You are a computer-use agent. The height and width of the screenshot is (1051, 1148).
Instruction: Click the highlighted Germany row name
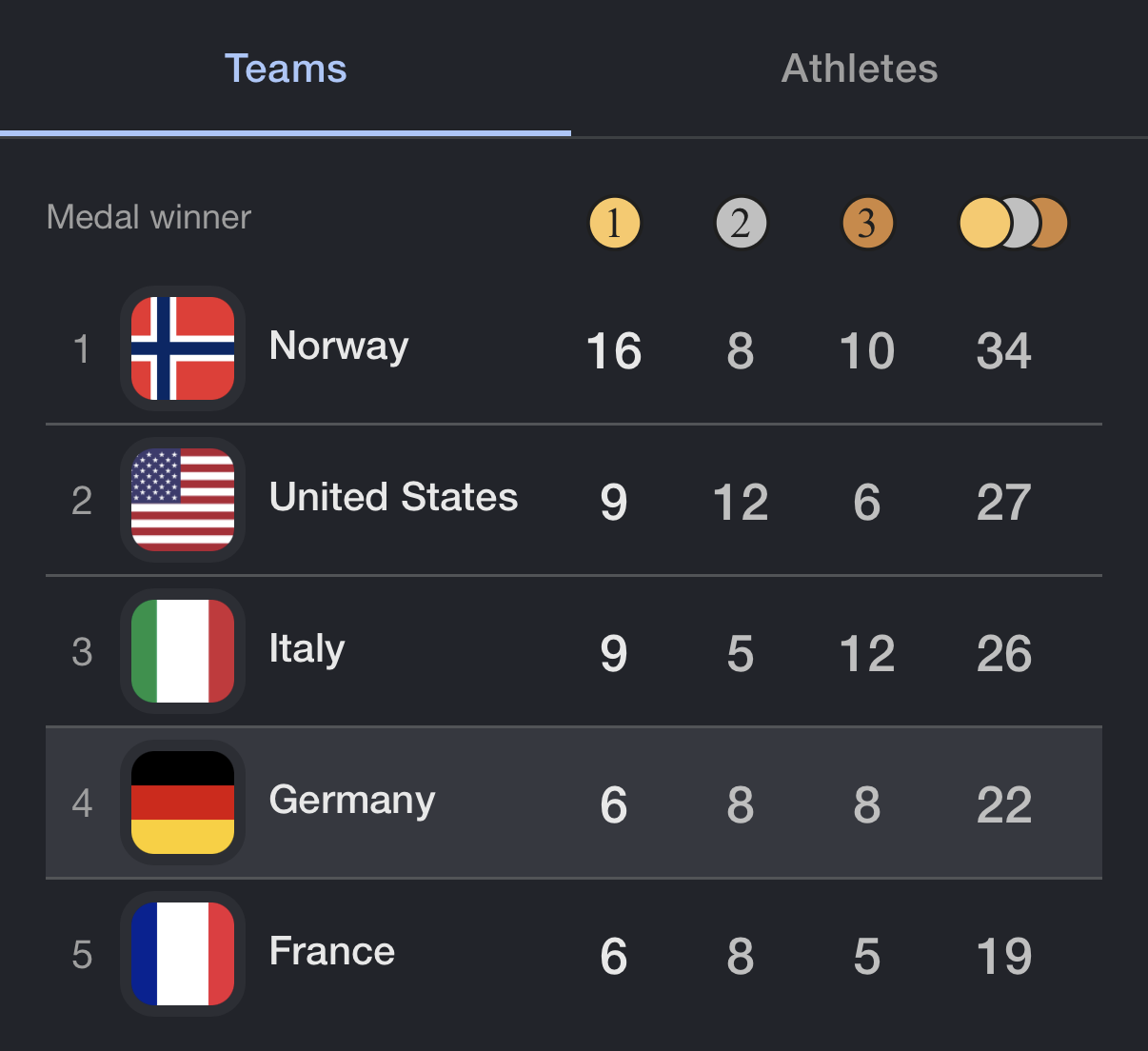[x=352, y=801]
